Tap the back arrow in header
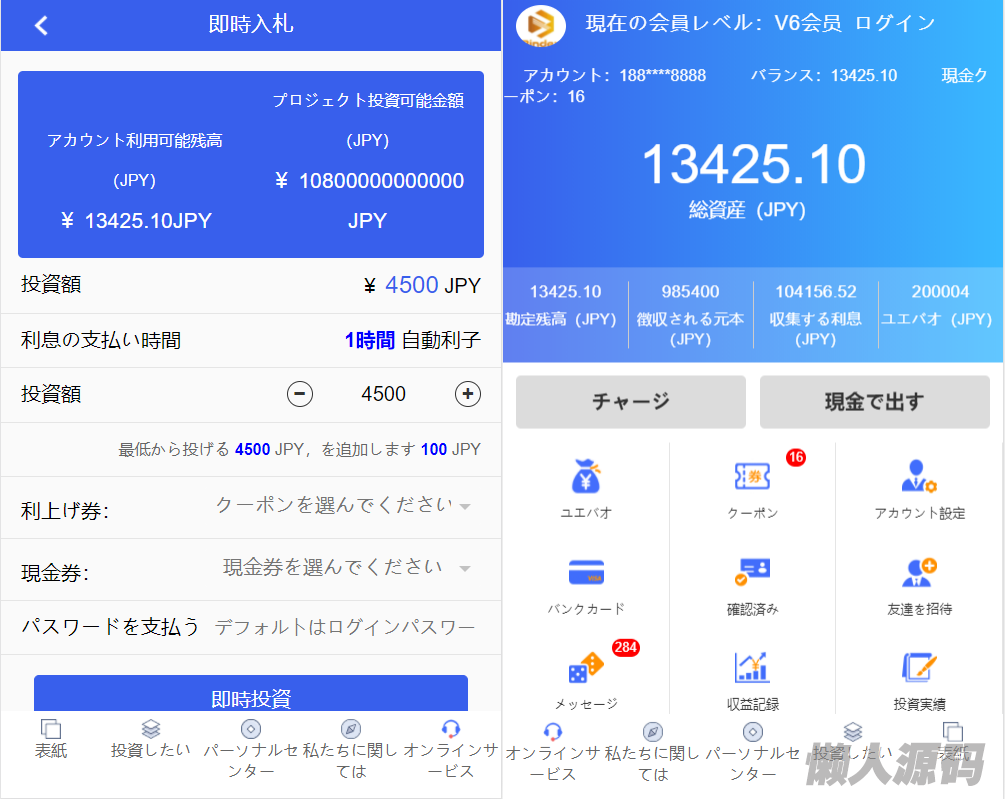1005x799 pixels. [x=41, y=26]
